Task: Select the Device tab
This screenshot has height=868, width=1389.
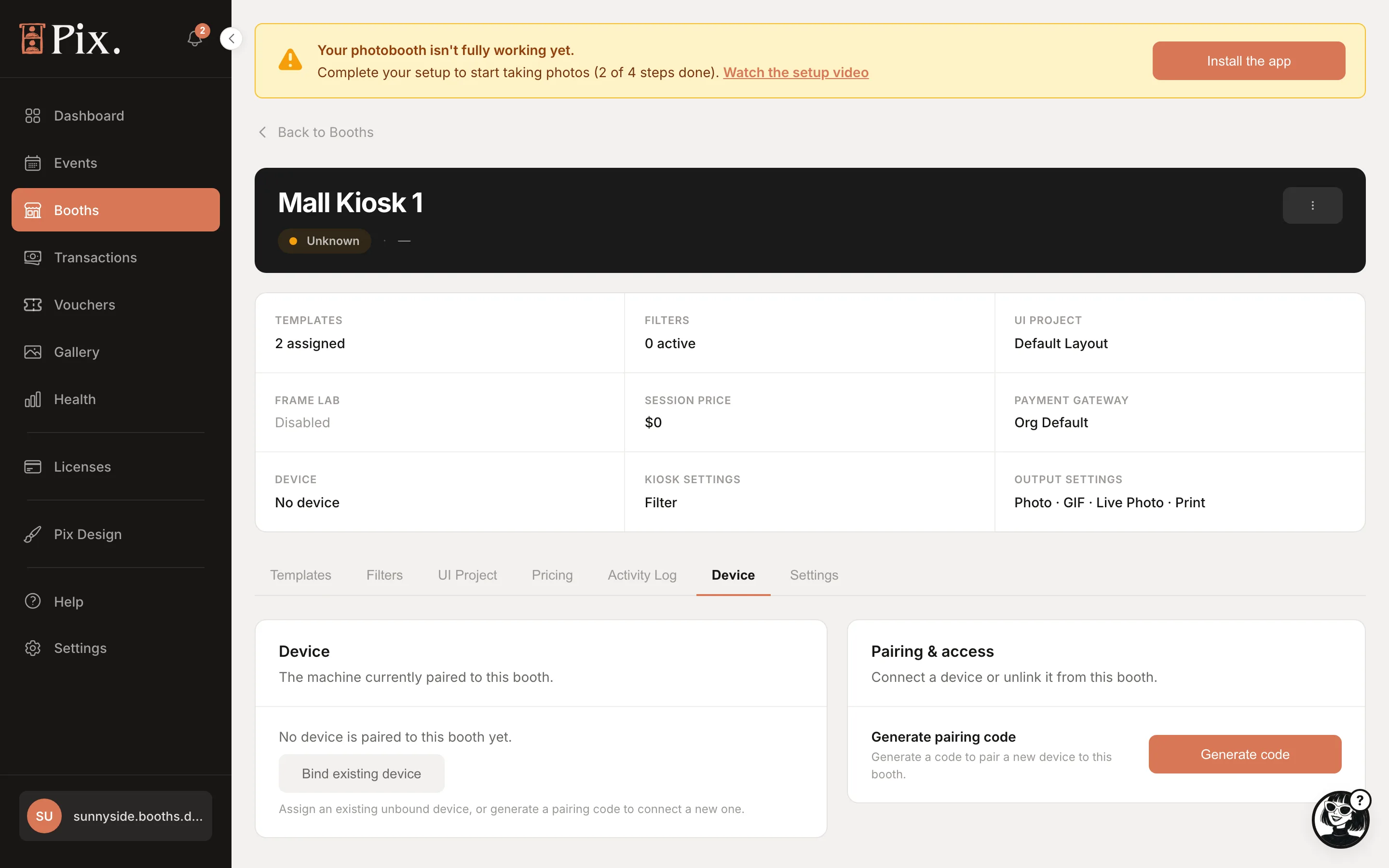Action: click(x=733, y=575)
